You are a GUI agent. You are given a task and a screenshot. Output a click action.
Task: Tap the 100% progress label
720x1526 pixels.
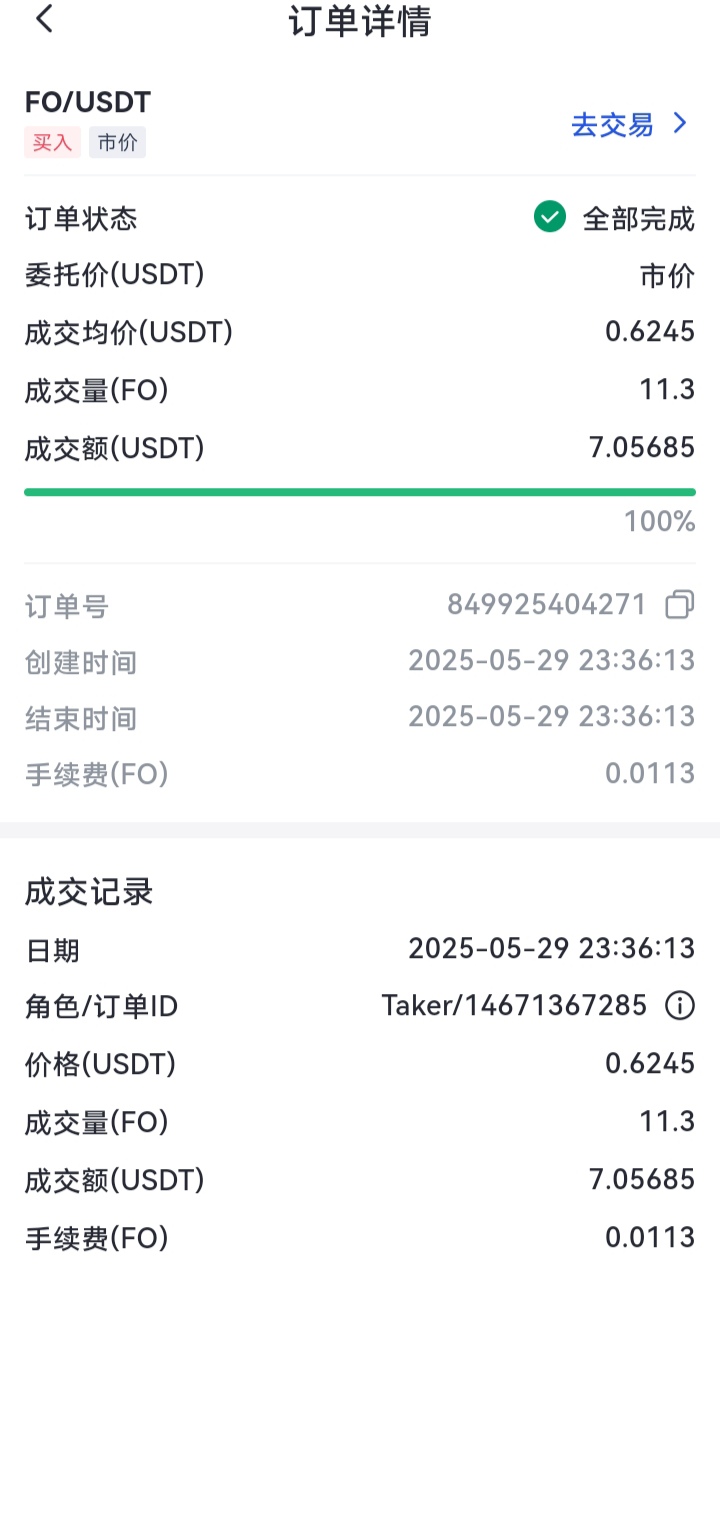coord(660,521)
